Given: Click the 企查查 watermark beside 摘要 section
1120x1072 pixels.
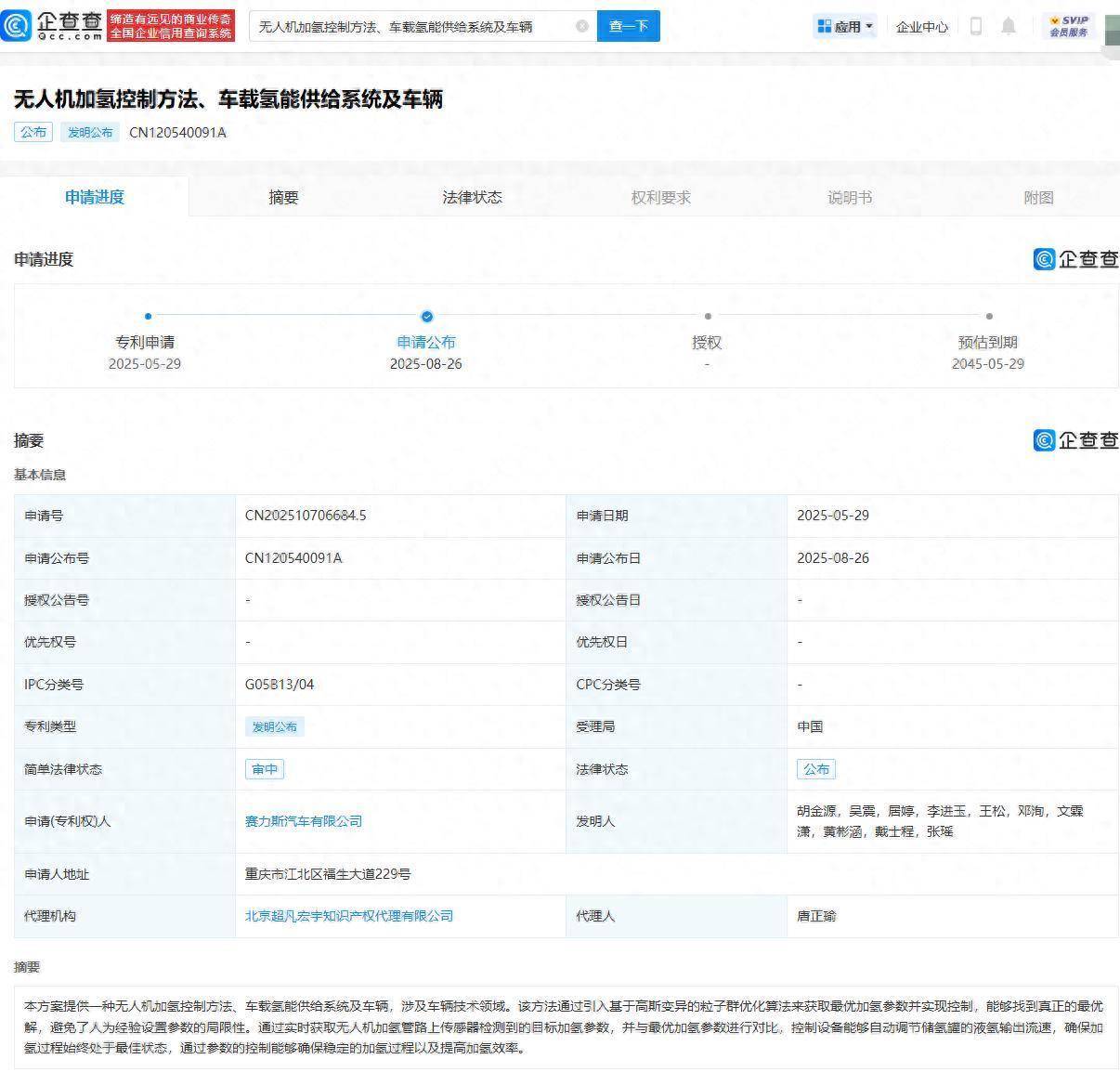Looking at the screenshot, I should pos(1074,440).
